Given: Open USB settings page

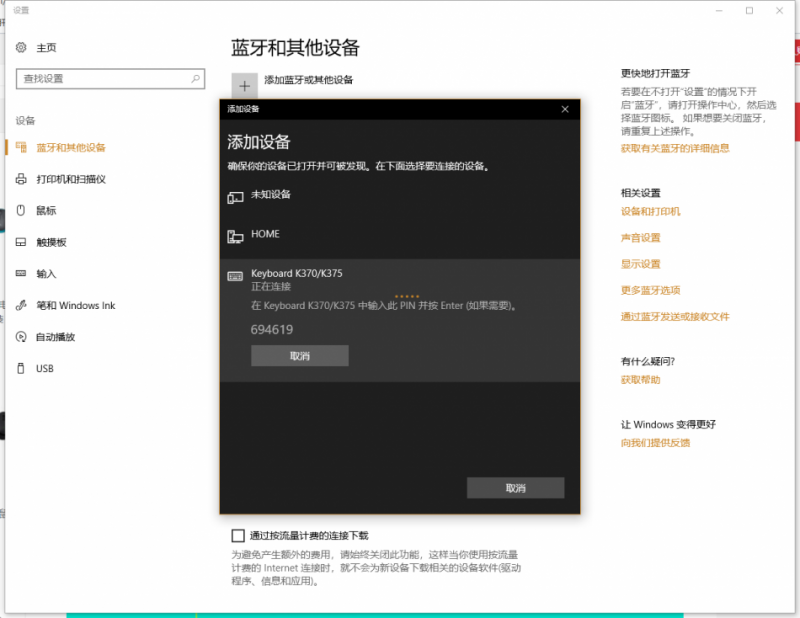Looking at the screenshot, I should click(45, 368).
